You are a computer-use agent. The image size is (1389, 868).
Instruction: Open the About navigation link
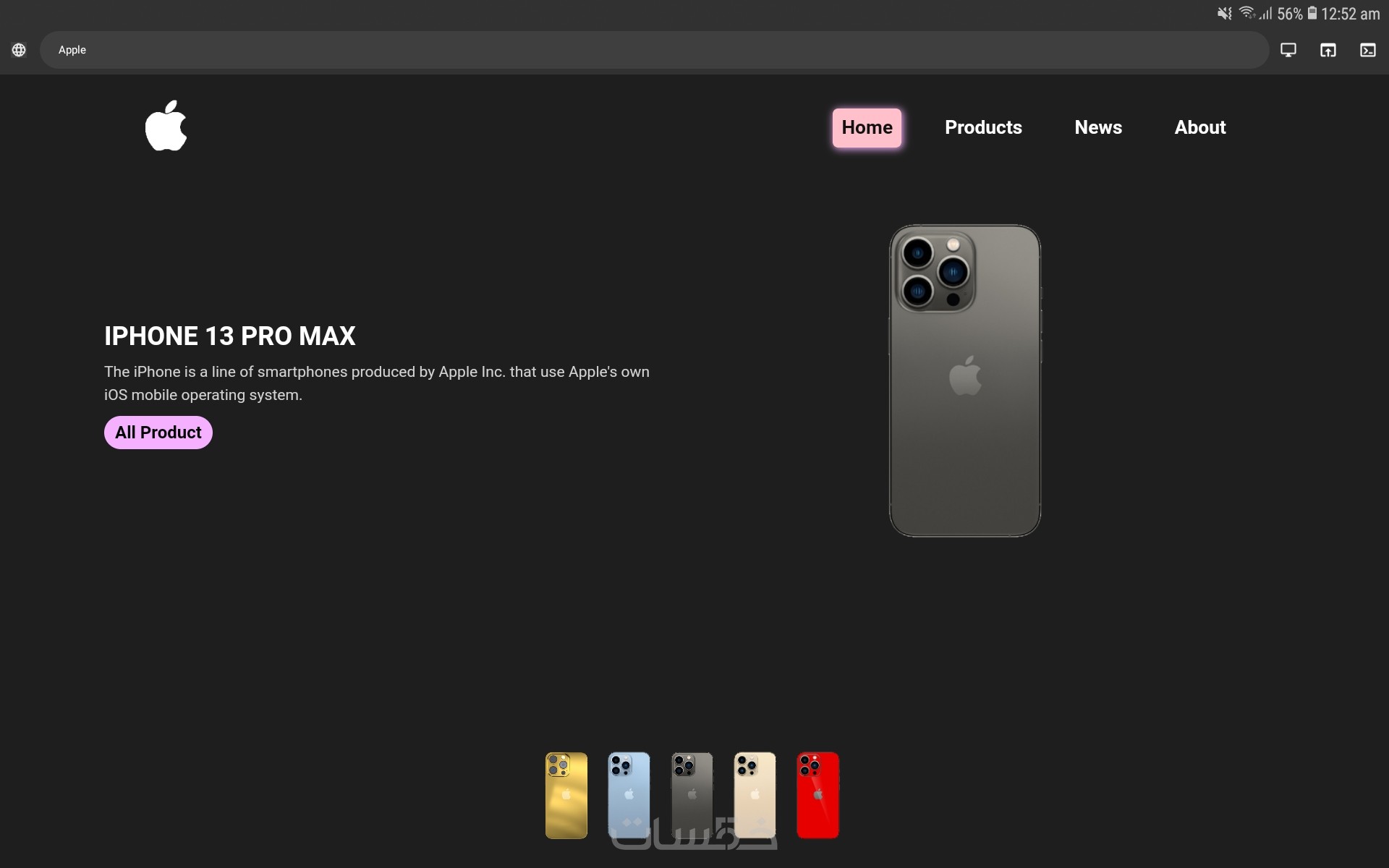(1200, 127)
